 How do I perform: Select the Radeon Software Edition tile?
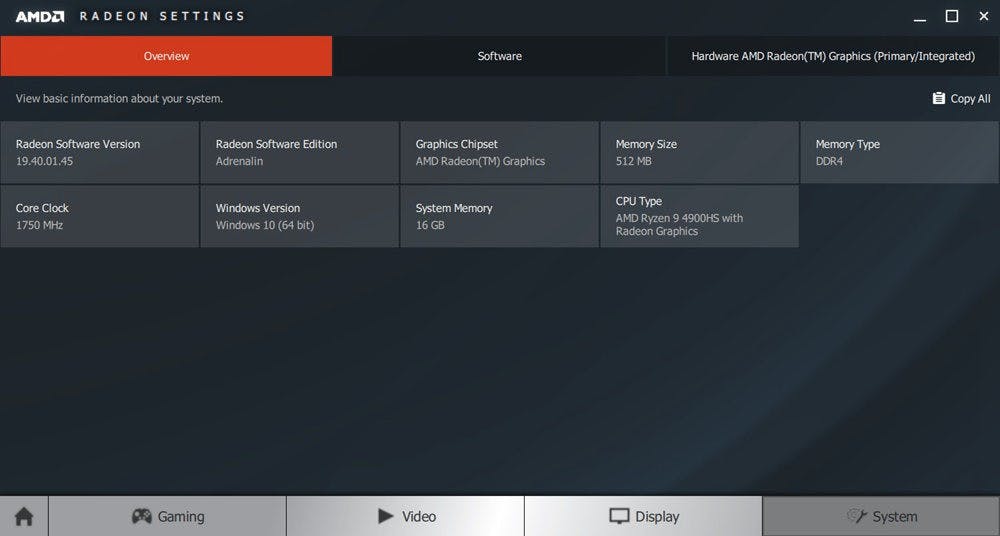pos(300,153)
